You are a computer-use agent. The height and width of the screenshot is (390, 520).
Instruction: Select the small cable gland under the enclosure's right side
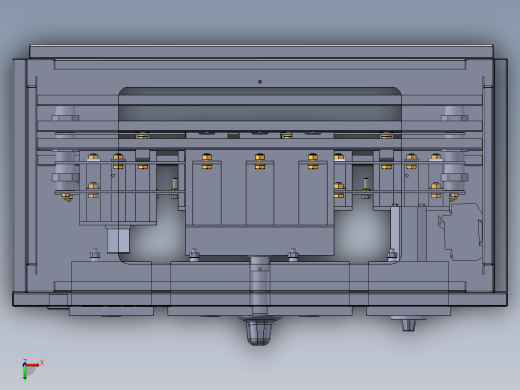point(408,324)
